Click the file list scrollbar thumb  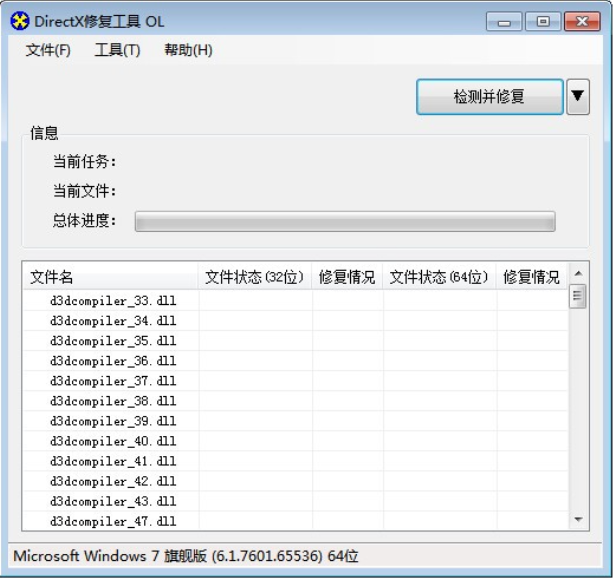tap(578, 297)
